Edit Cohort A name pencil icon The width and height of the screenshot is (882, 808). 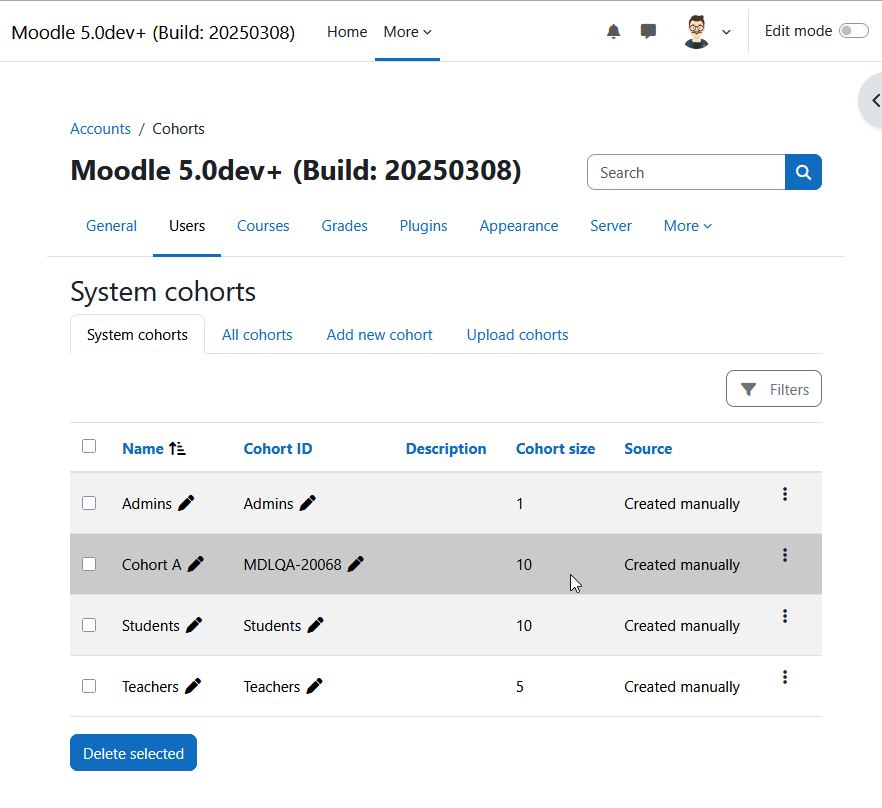point(196,564)
